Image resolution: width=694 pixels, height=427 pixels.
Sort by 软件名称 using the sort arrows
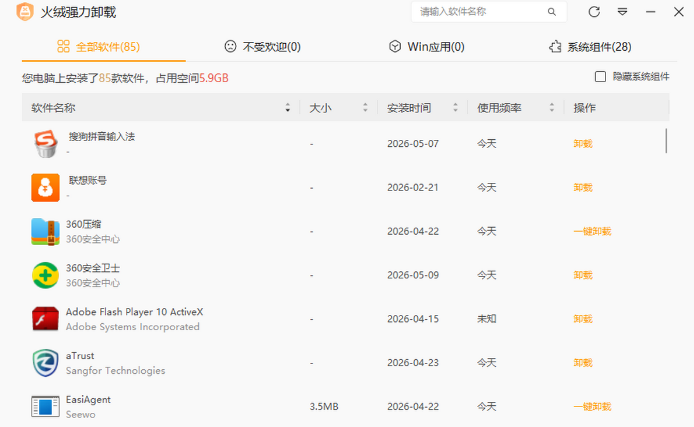(288, 108)
